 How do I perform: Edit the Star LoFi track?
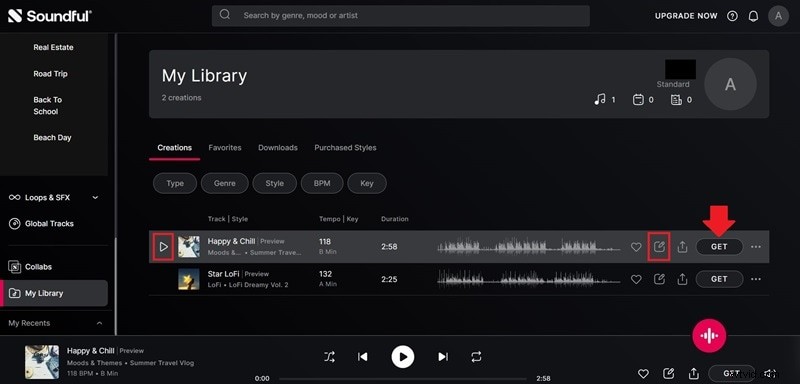pyautogui.click(x=659, y=279)
